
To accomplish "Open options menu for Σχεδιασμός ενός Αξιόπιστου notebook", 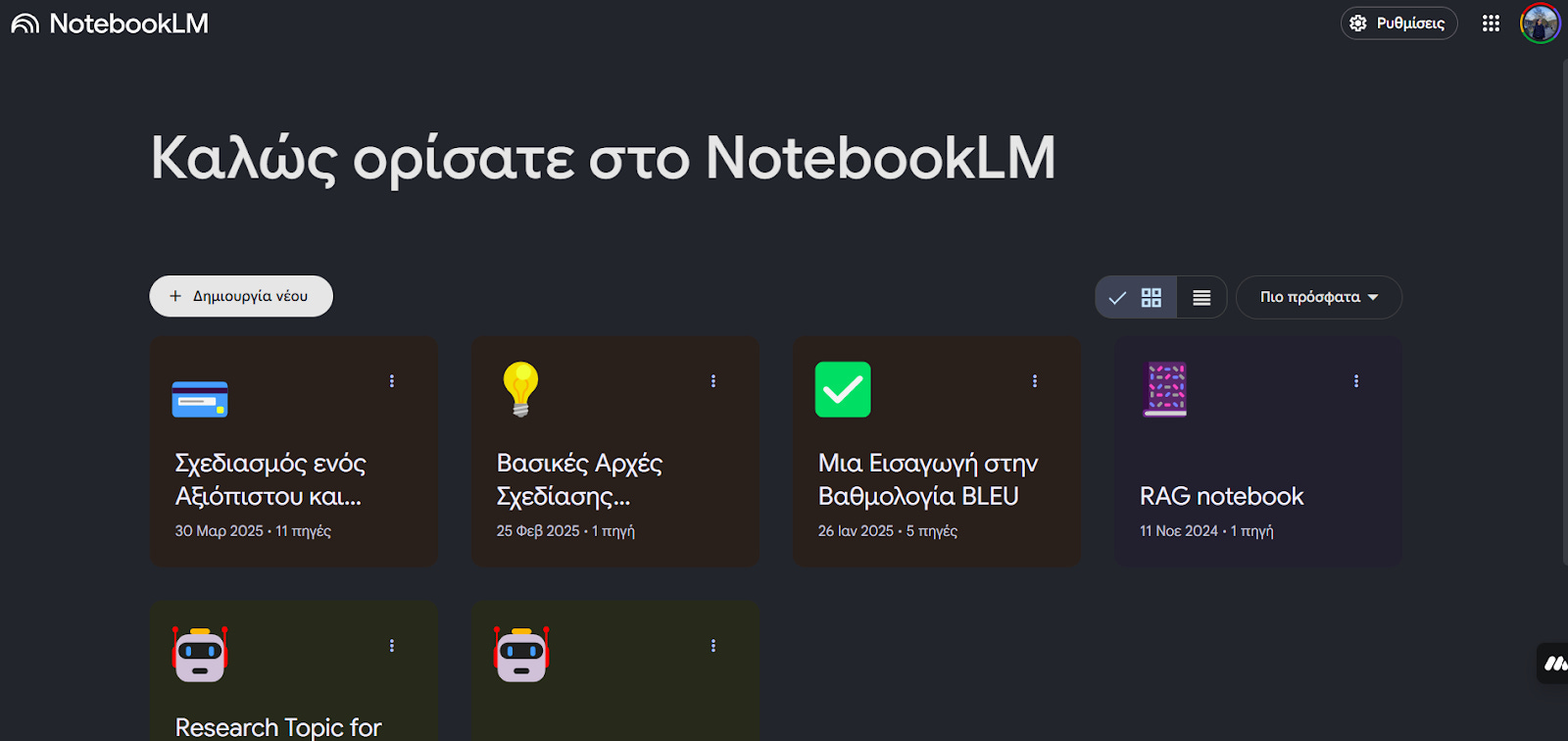I will tap(392, 381).
